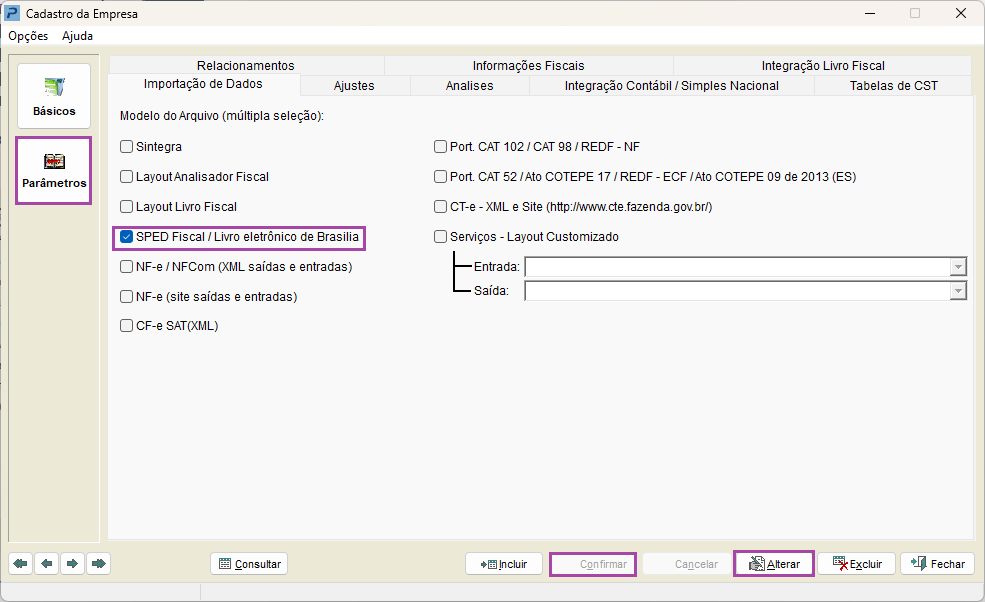985x602 pixels.
Task: Switch to the Tabelas de CST tab
Action: point(893,86)
